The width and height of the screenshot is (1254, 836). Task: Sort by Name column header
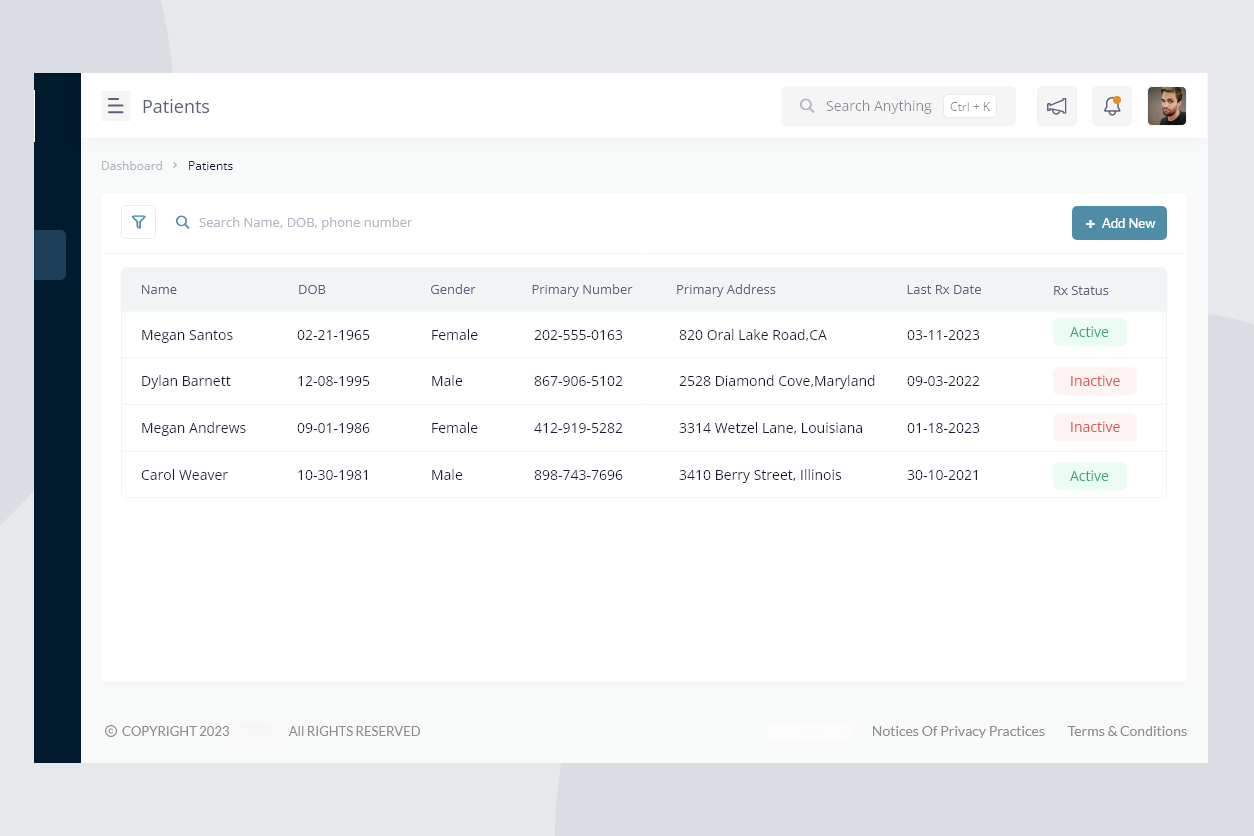click(x=159, y=290)
